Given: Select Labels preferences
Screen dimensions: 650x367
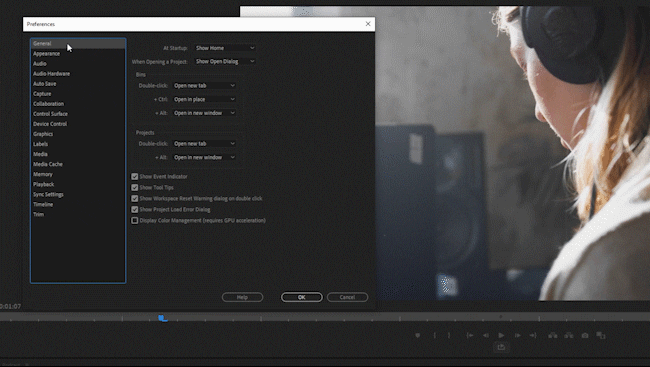Looking at the screenshot, I should tap(78, 144).
